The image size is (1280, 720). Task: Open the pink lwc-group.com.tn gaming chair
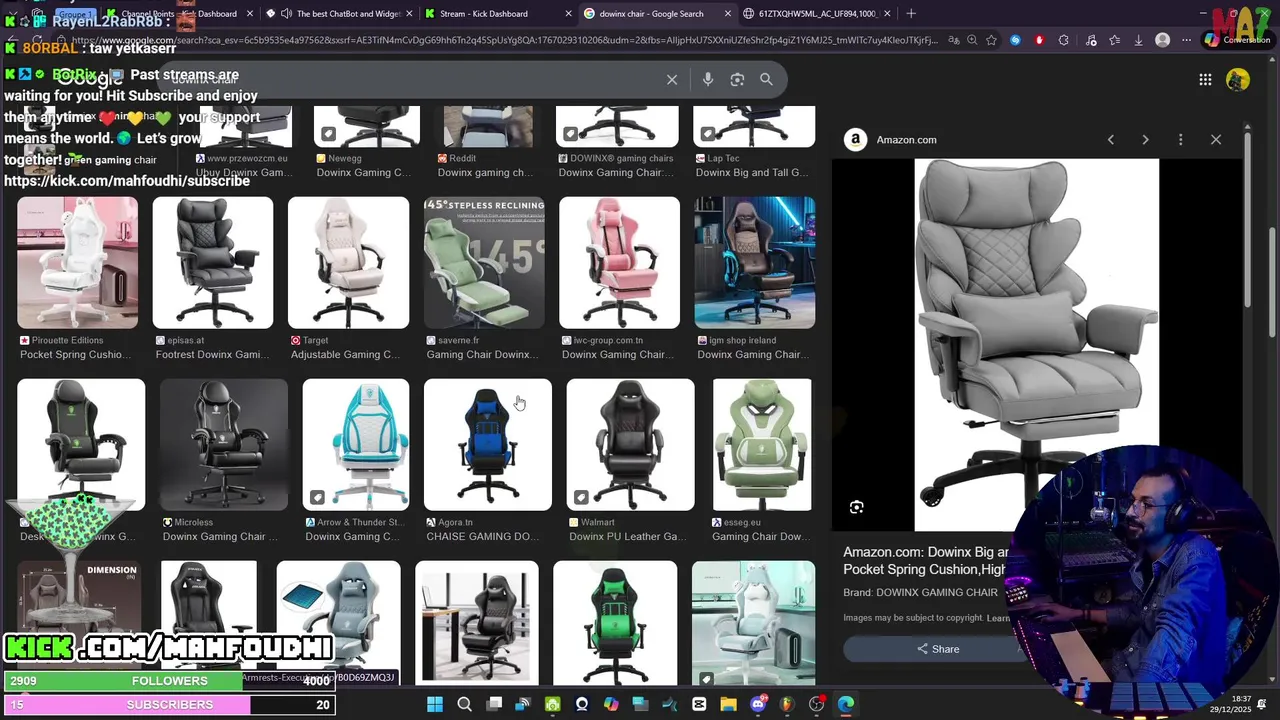click(x=619, y=263)
